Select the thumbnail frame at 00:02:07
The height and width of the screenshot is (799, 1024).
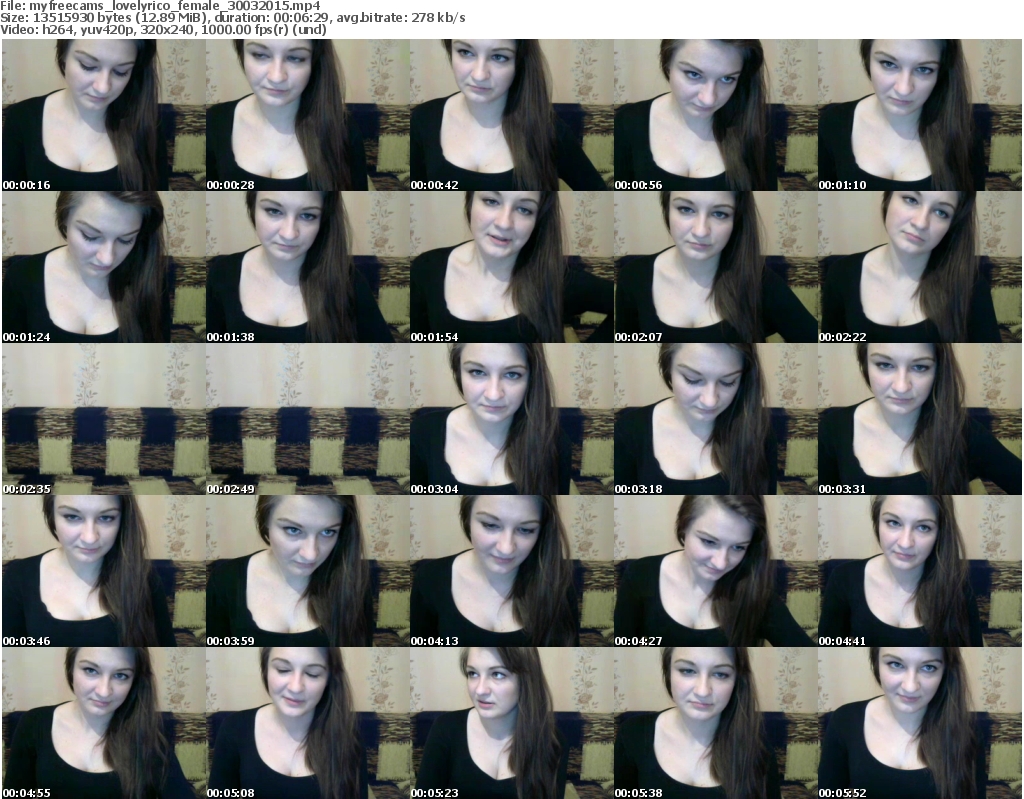[x=716, y=267]
